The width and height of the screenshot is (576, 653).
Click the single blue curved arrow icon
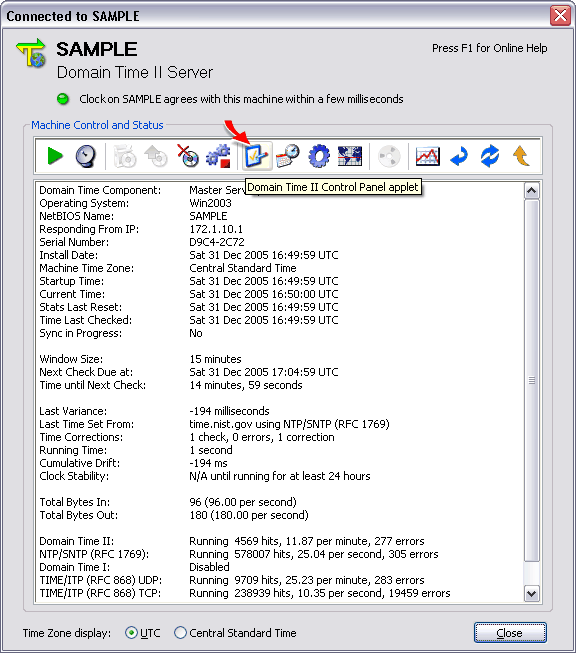(x=459, y=156)
